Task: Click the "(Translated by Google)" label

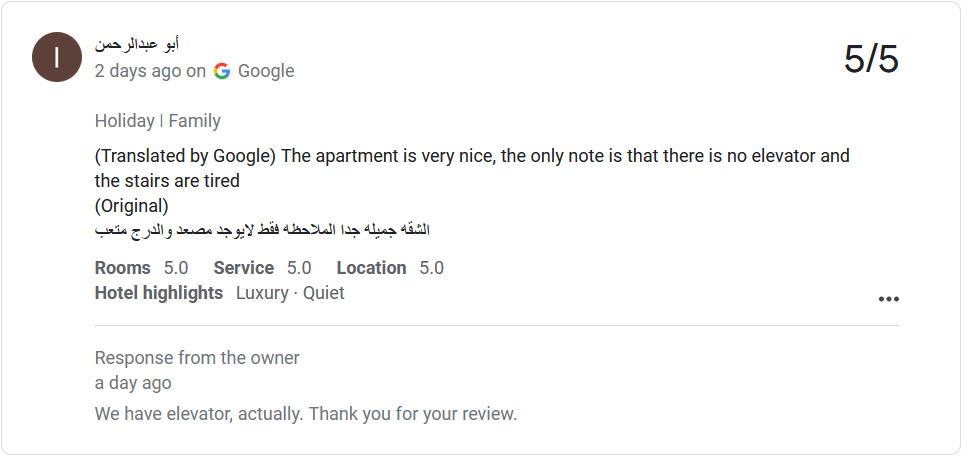Action: tap(185, 156)
